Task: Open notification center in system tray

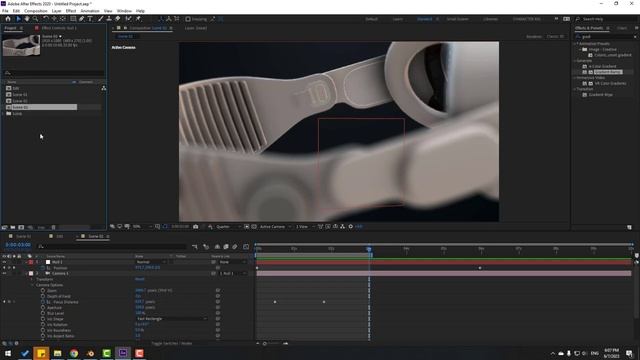Action: point(629,353)
